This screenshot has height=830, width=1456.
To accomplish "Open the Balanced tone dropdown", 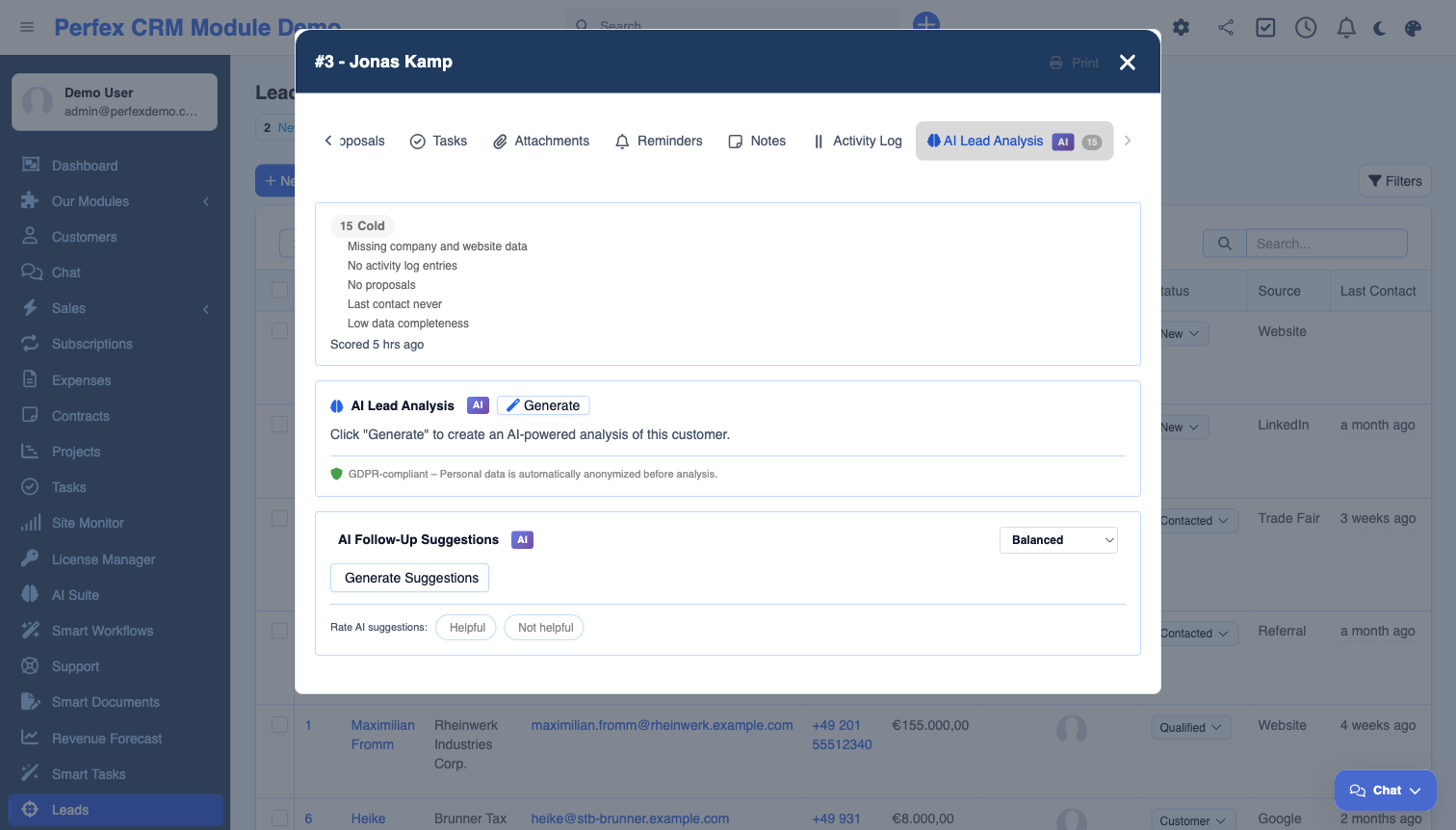I will [x=1058, y=540].
